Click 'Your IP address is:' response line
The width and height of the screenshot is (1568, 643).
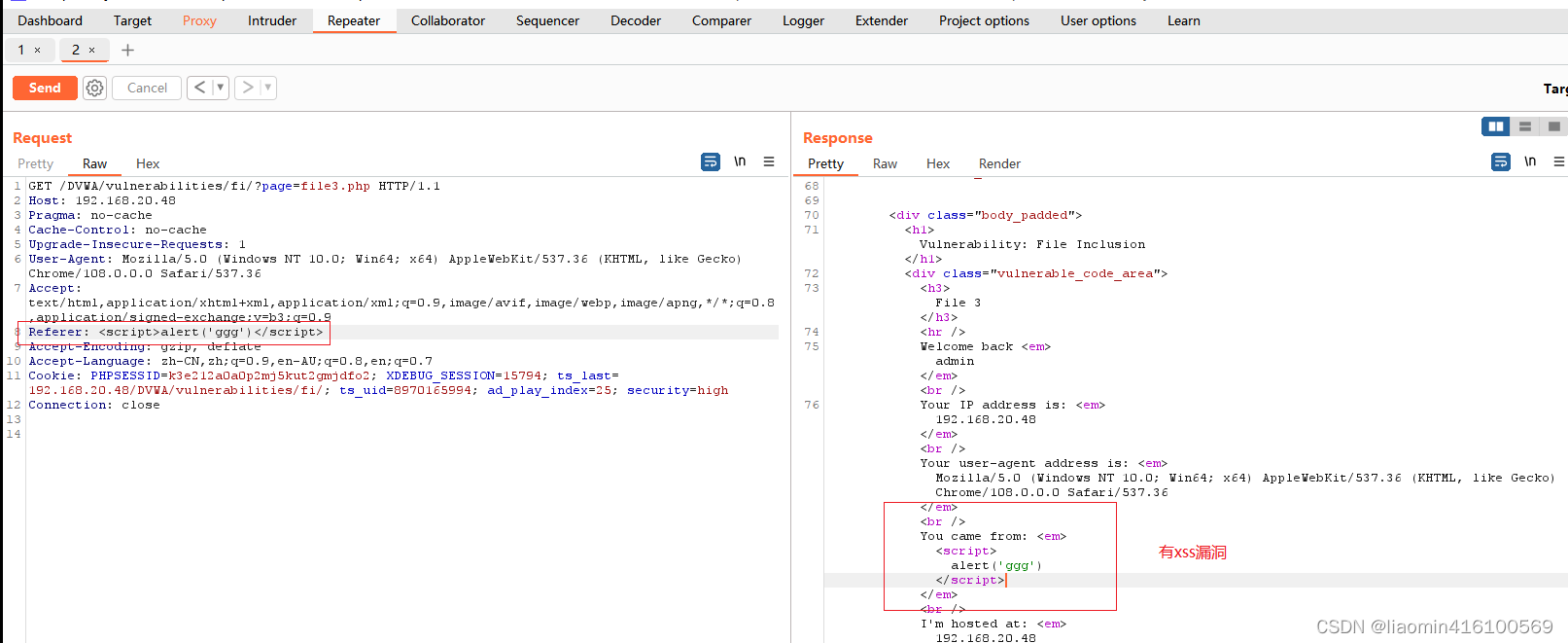pos(1013,405)
